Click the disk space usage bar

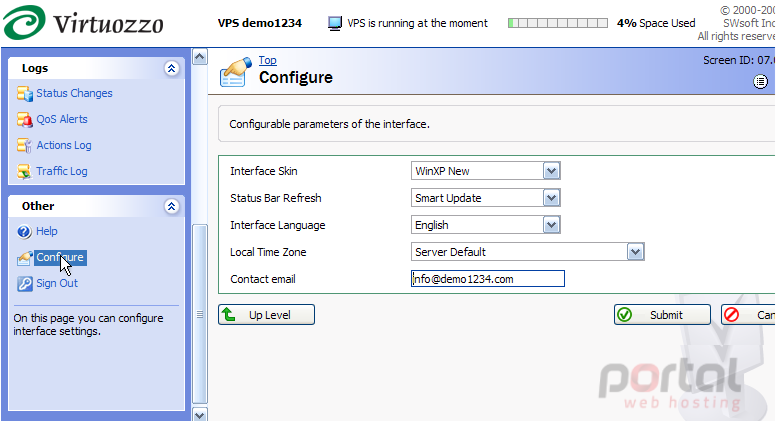point(558,23)
